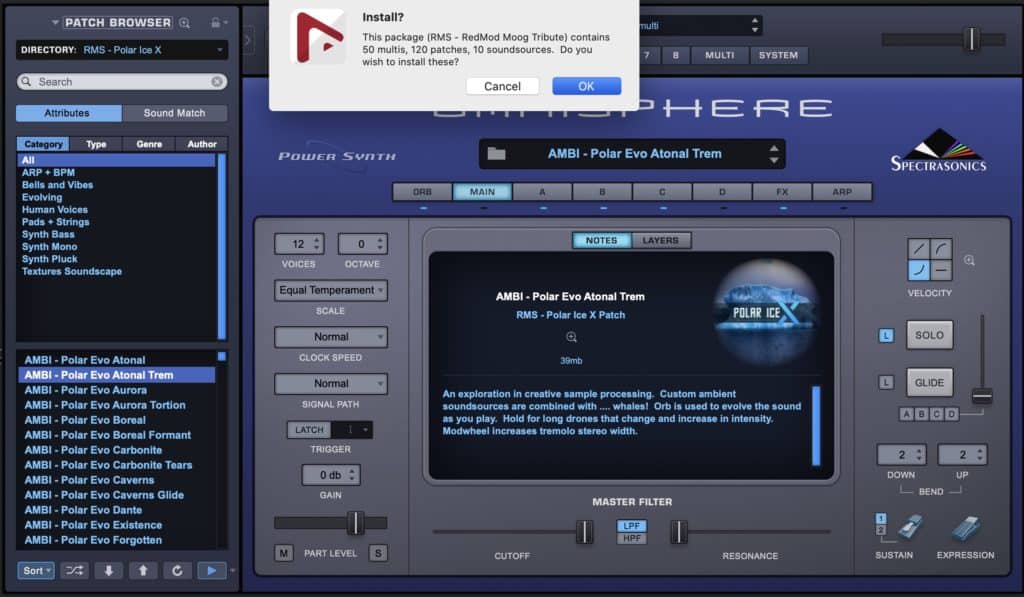Select the linear velocity curve icon
Viewport: 1024px width, 597px height.
pos(918,248)
